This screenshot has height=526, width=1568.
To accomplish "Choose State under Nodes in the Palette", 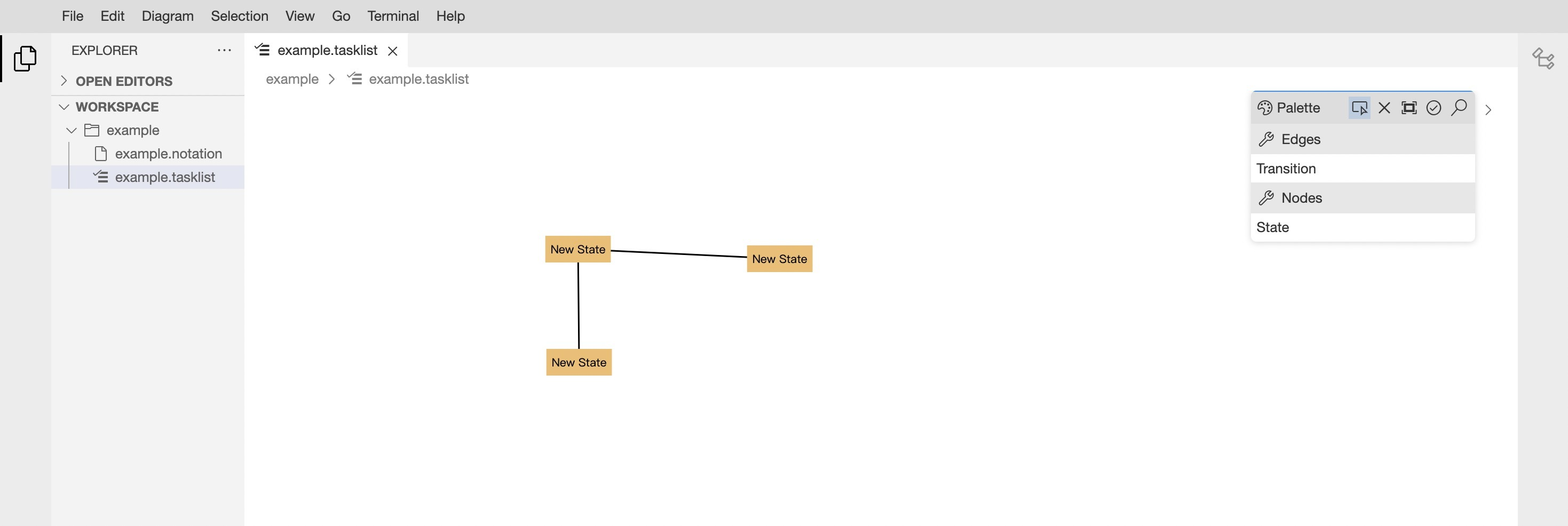I will coord(1273,227).
